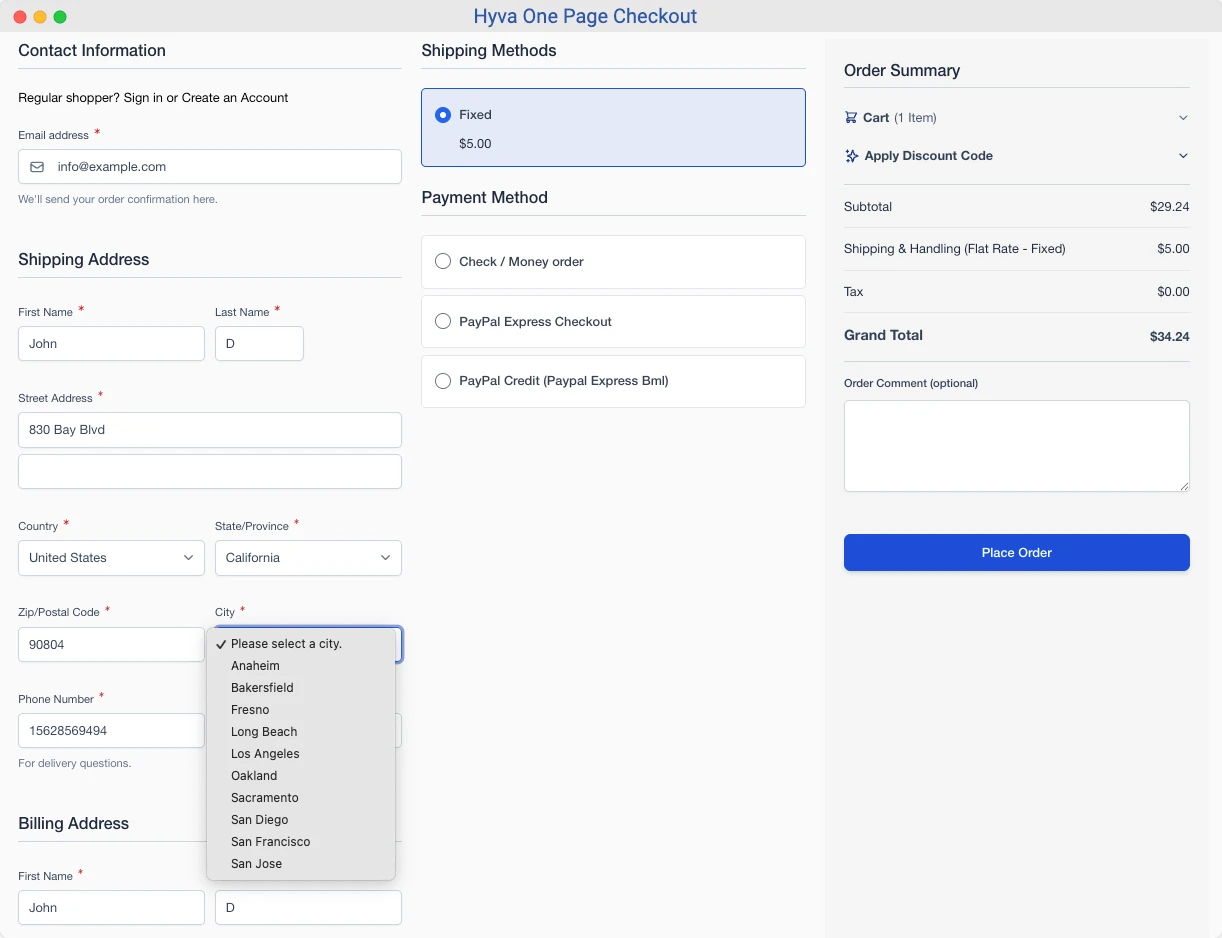
Task: Click the Sign in link
Action: point(143,98)
